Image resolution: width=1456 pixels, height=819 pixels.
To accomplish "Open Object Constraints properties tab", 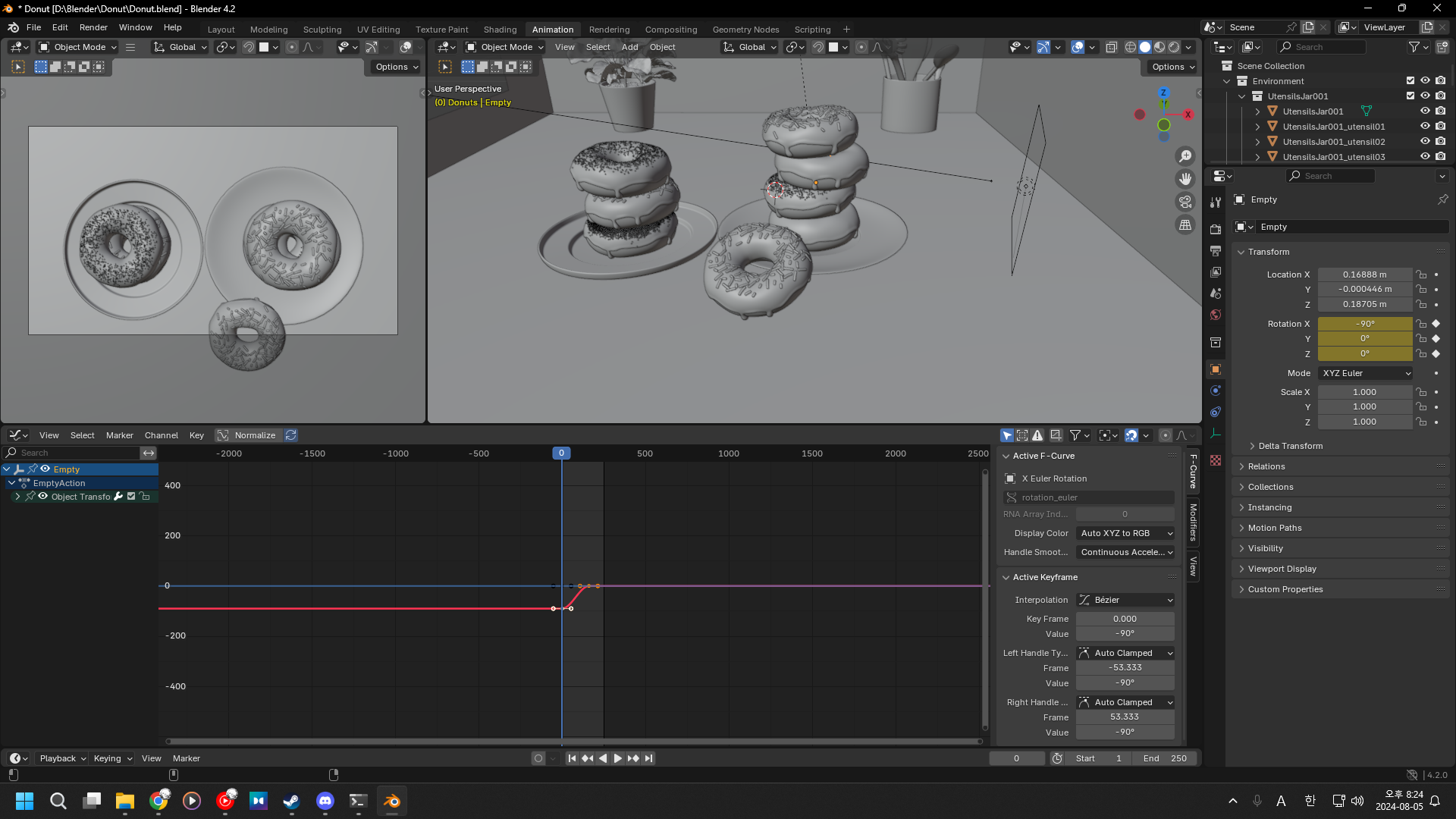I will coord(1216,412).
